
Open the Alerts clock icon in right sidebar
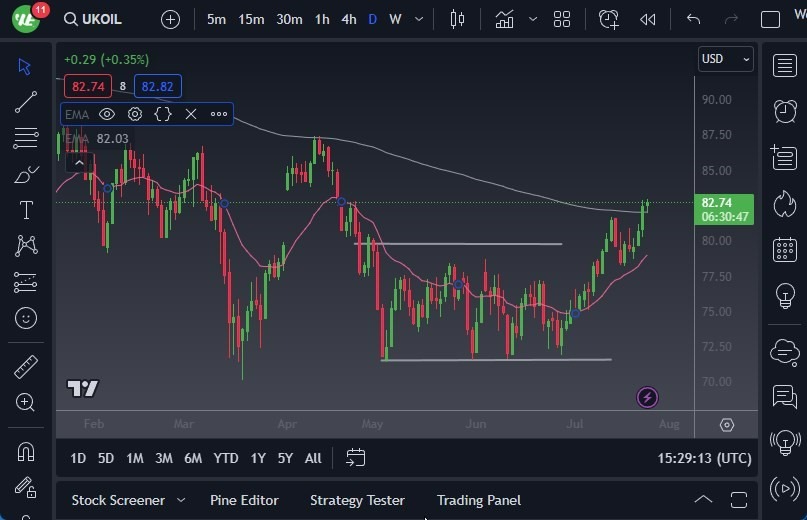[x=785, y=110]
